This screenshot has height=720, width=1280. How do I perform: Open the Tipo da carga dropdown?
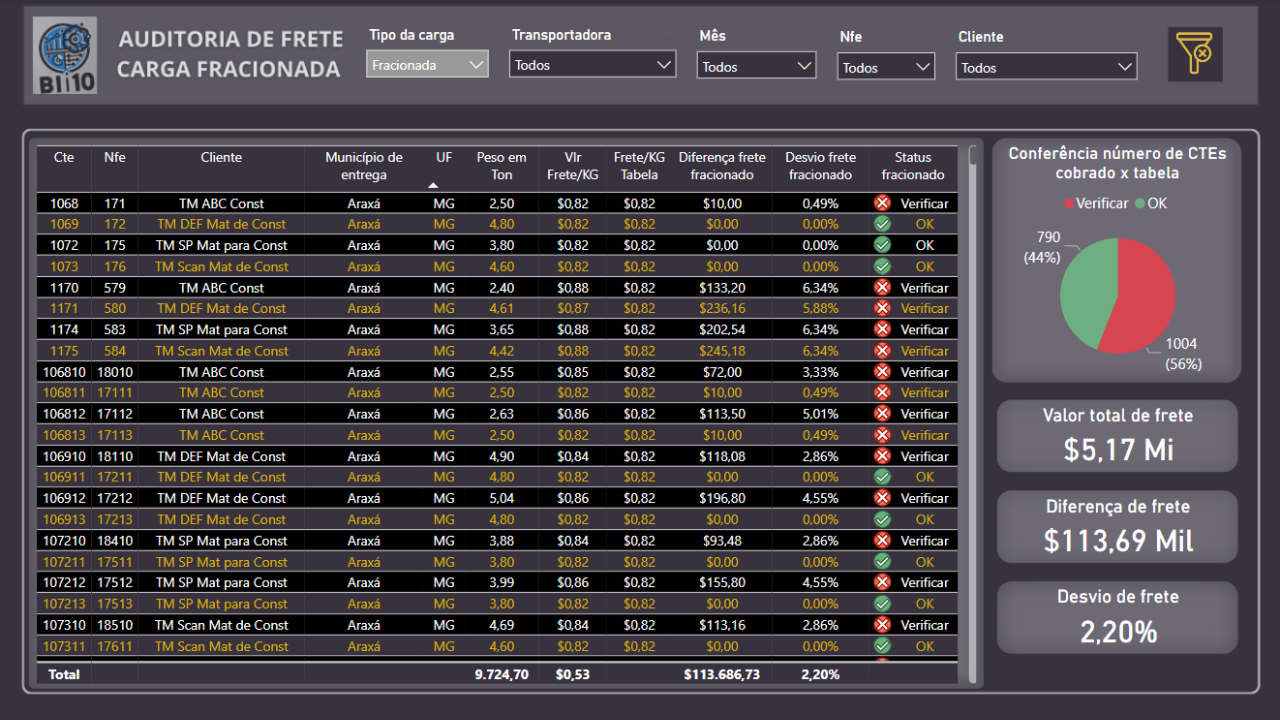(x=427, y=65)
